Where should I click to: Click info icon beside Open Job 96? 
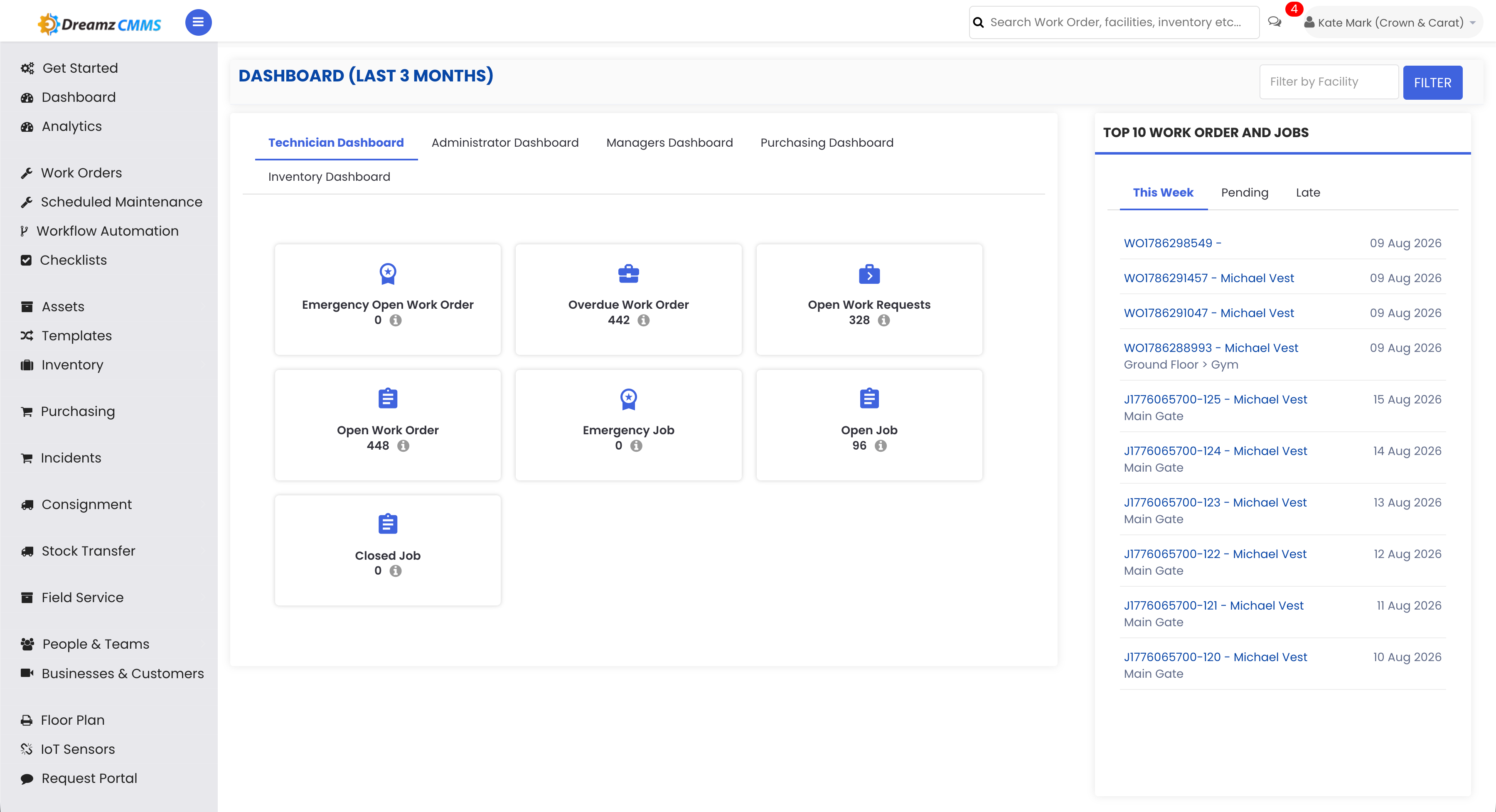(x=881, y=446)
